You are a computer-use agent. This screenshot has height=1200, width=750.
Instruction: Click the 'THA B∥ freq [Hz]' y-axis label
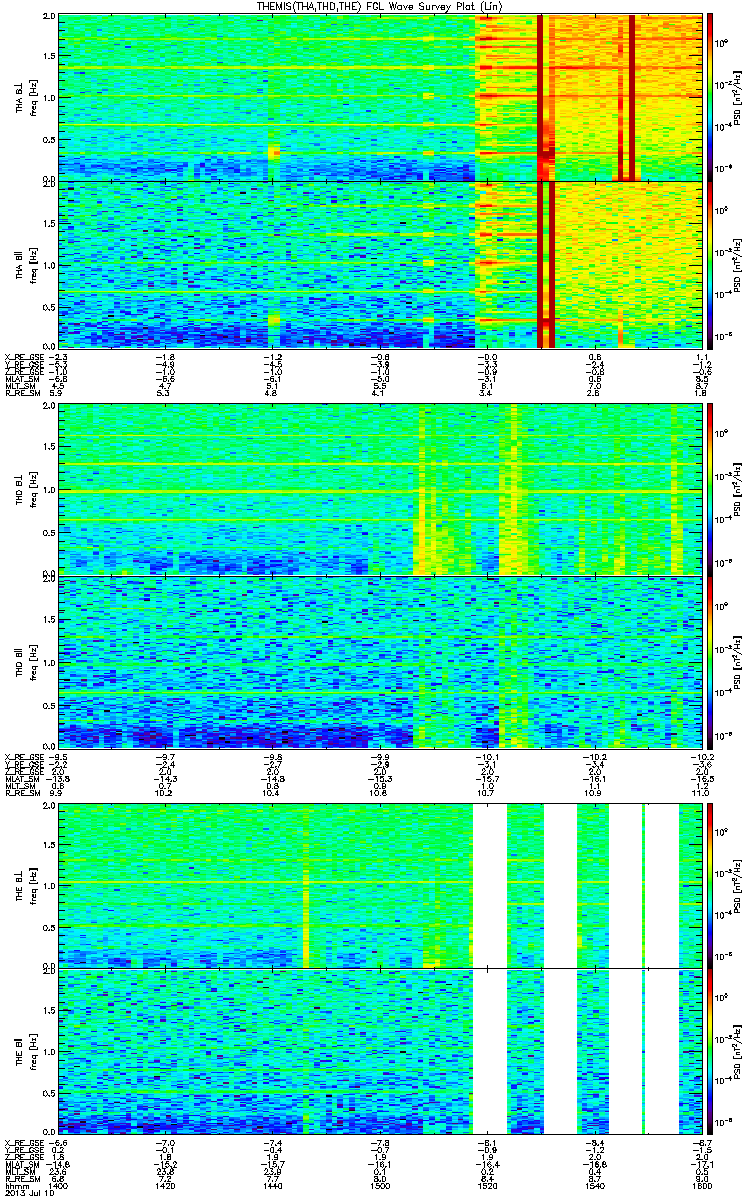pyautogui.click(x=26, y=264)
